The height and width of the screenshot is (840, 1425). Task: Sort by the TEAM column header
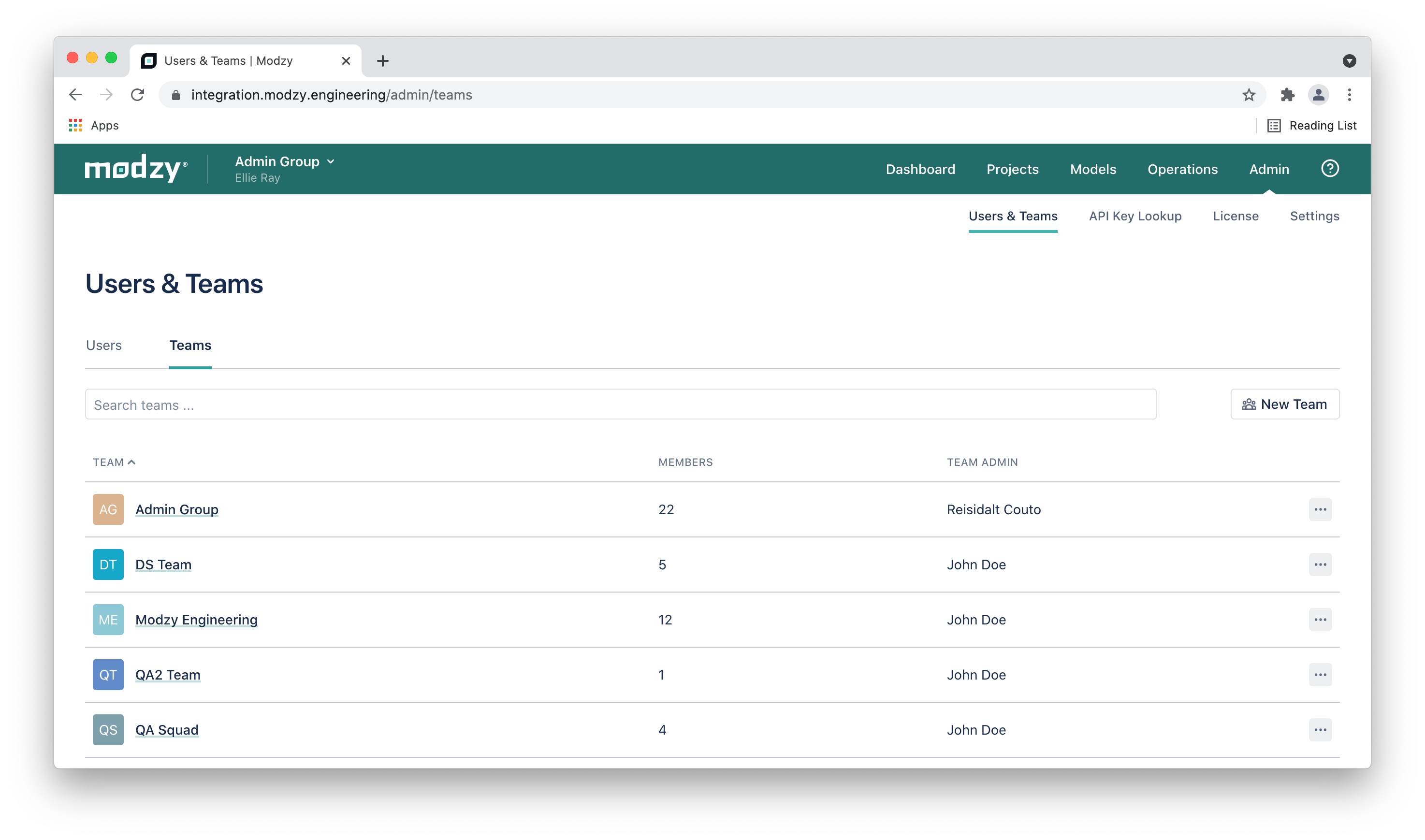114,462
